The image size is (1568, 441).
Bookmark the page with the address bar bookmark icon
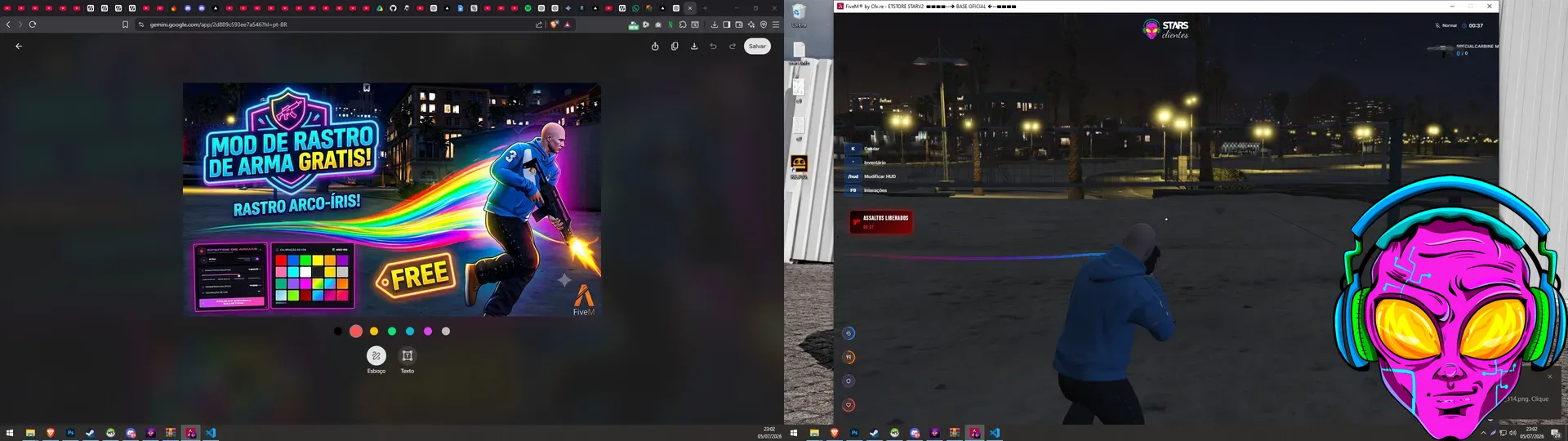[x=125, y=24]
